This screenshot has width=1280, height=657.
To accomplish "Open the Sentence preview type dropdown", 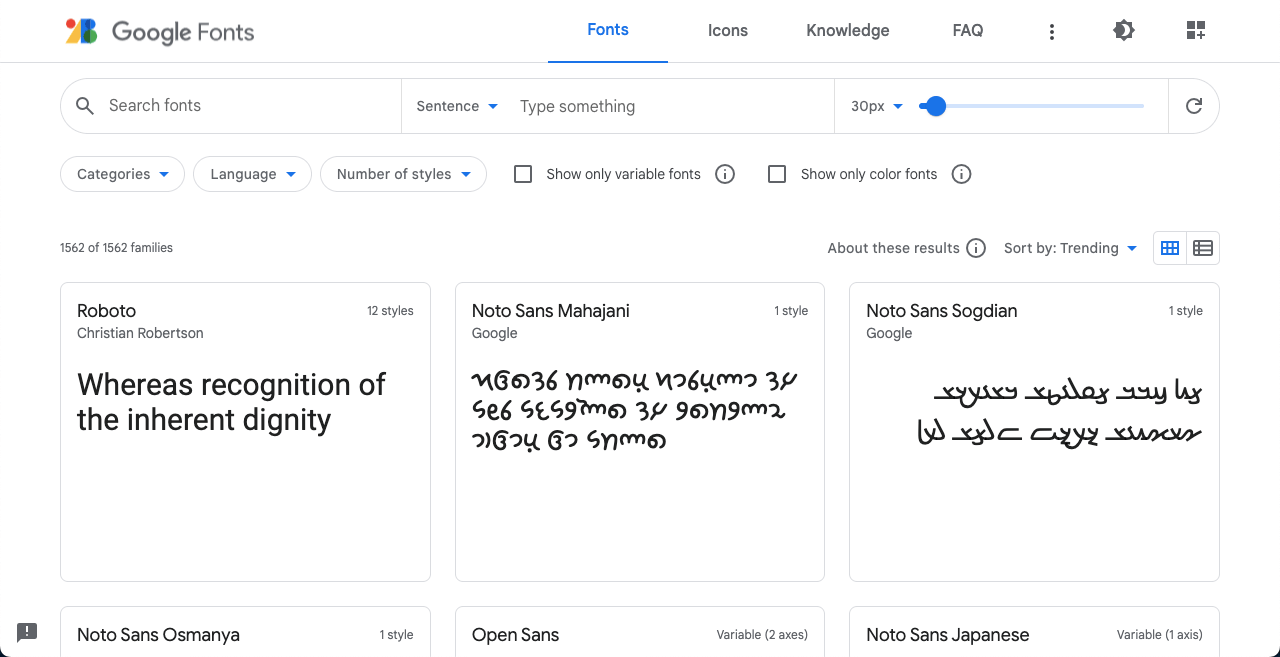I will (457, 106).
